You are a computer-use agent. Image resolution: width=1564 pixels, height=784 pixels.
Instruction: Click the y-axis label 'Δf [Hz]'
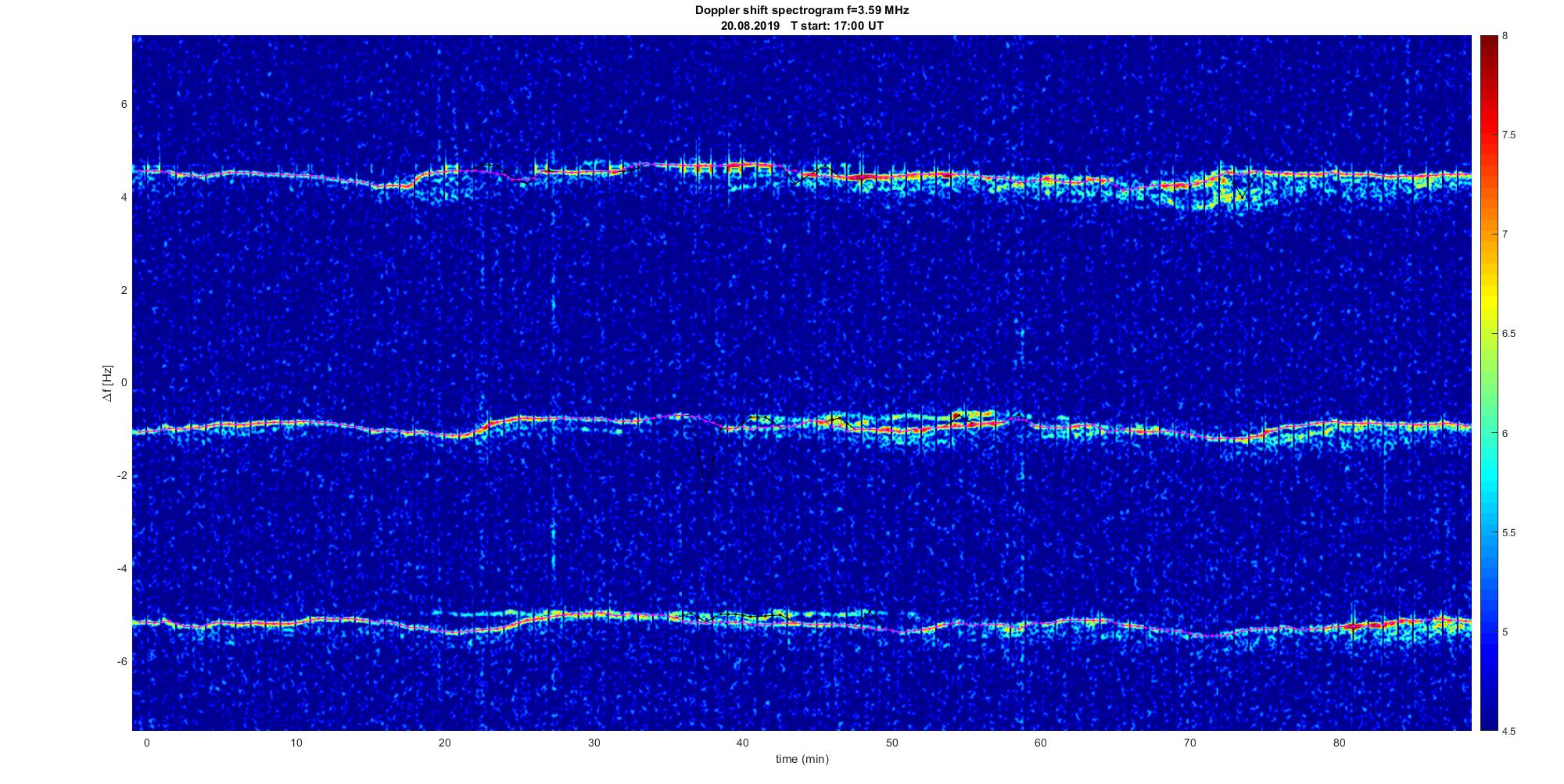pos(108,383)
